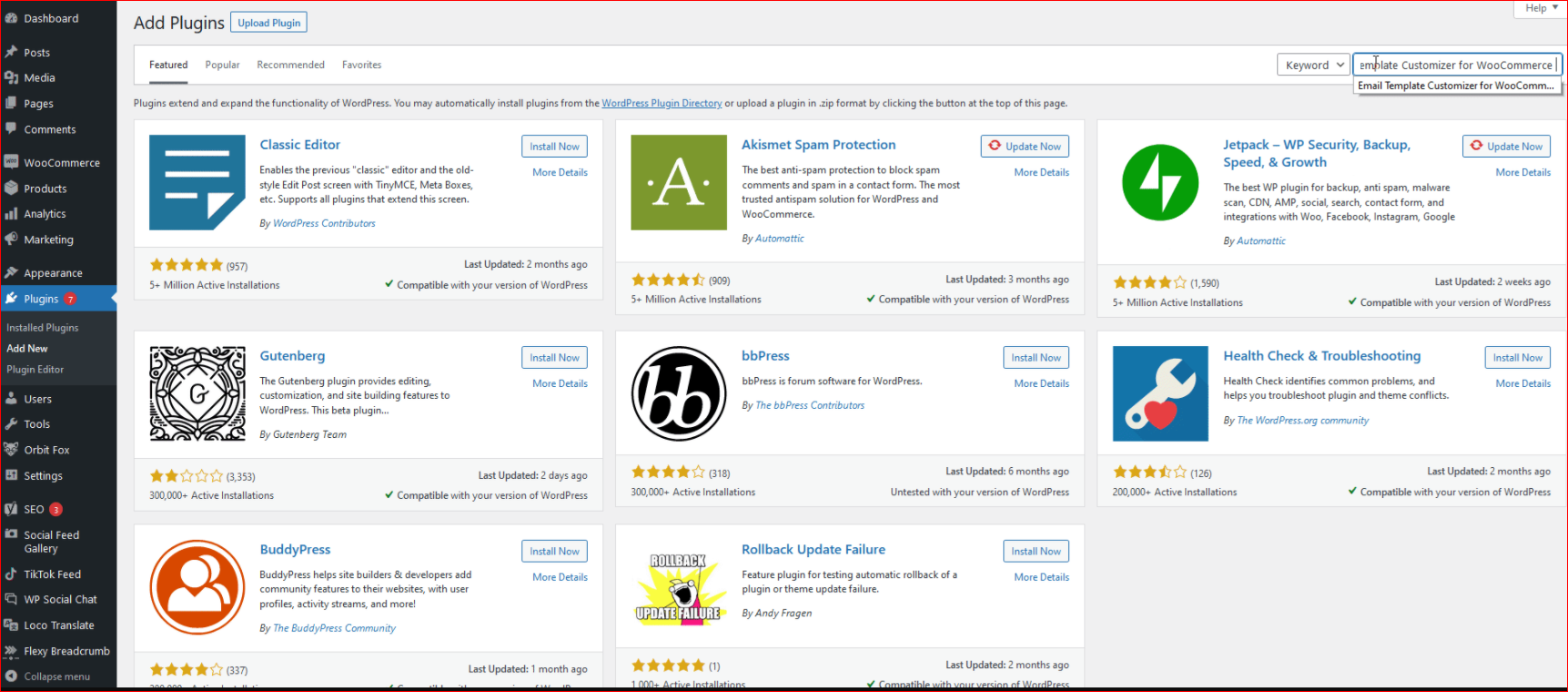1568x692 pixels.
Task: Click the Tools wrench icon
Action: pos(11,423)
